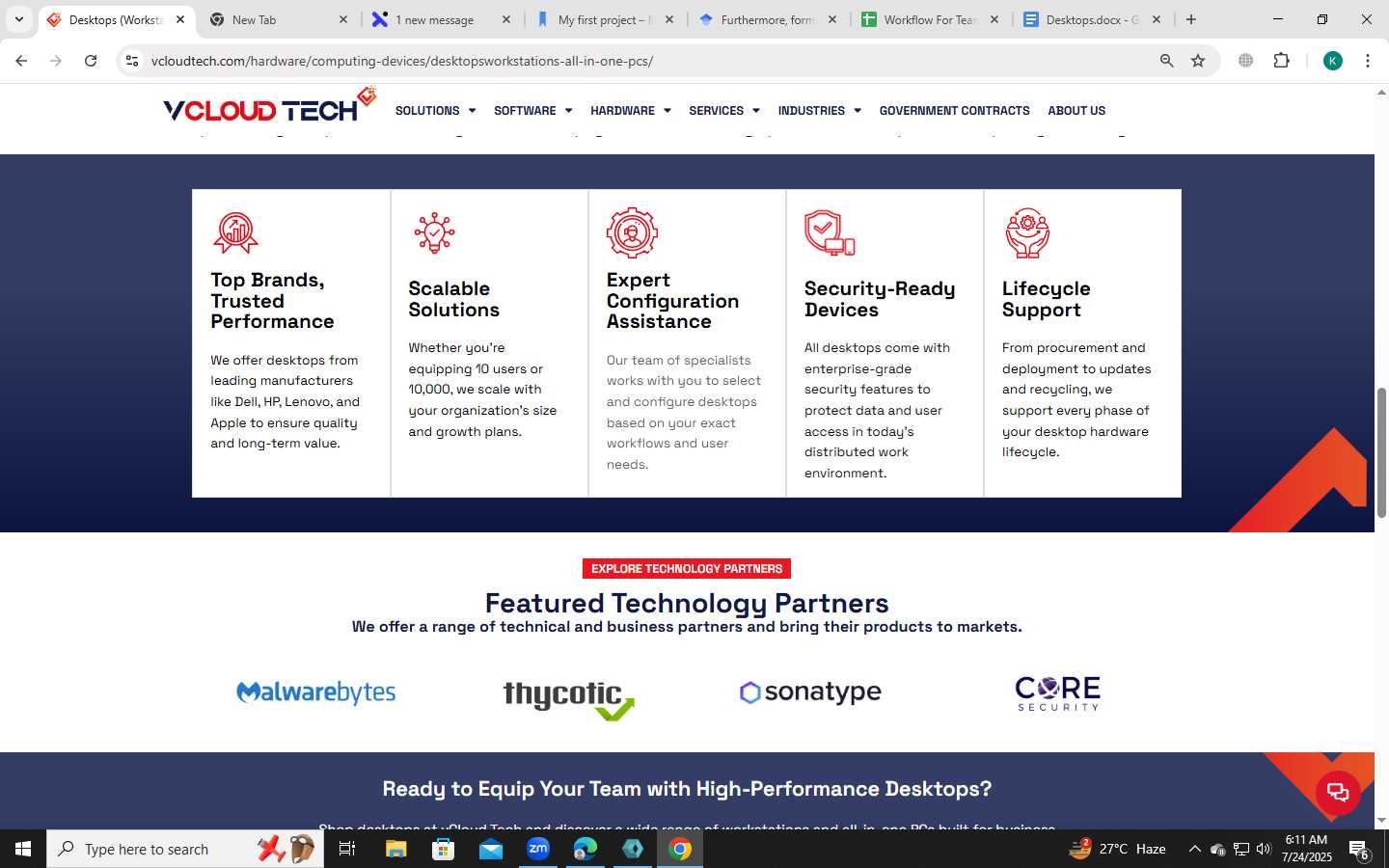This screenshot has height=868, width=1389.
Task: Open File Explorer from the taskbar
Action: pos(396,849)
